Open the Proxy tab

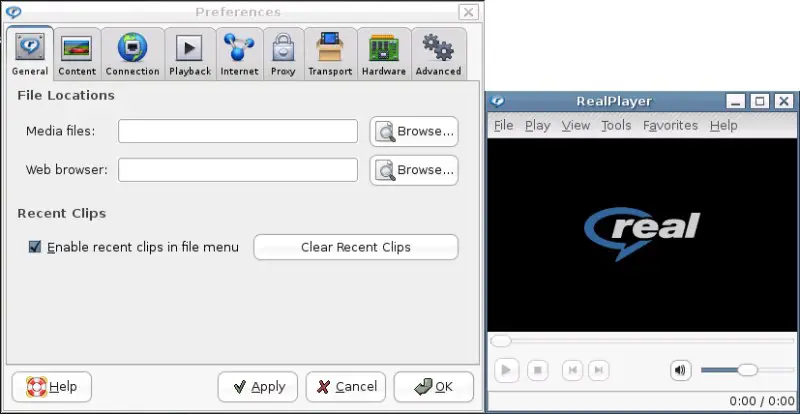click(283, 54)
